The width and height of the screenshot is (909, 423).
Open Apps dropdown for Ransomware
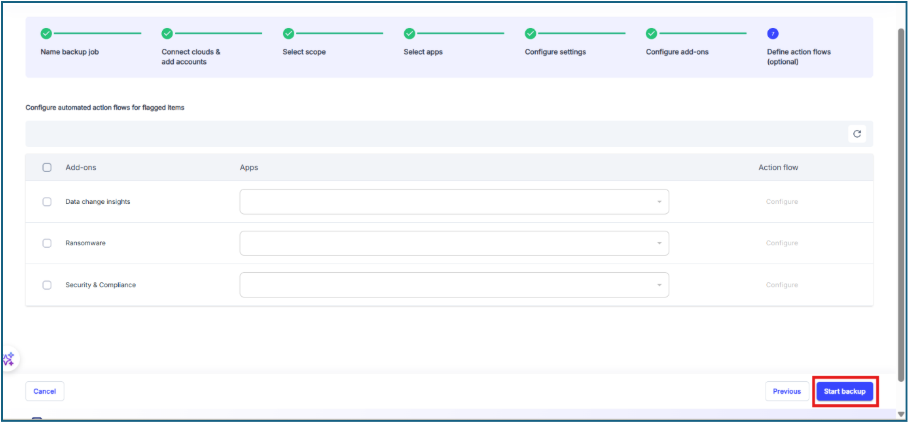[454, 243]
